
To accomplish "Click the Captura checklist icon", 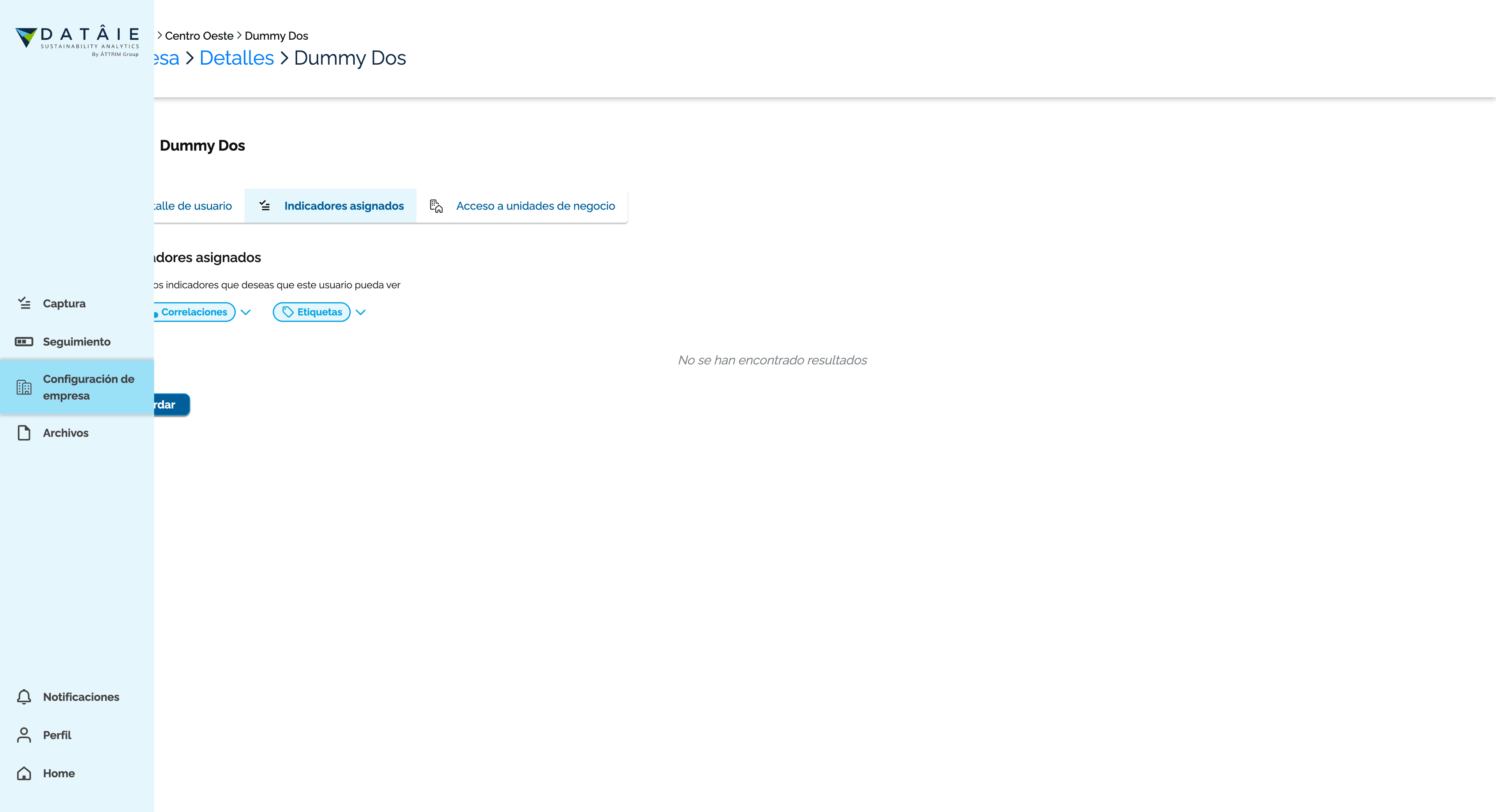I will pos(25,303).
